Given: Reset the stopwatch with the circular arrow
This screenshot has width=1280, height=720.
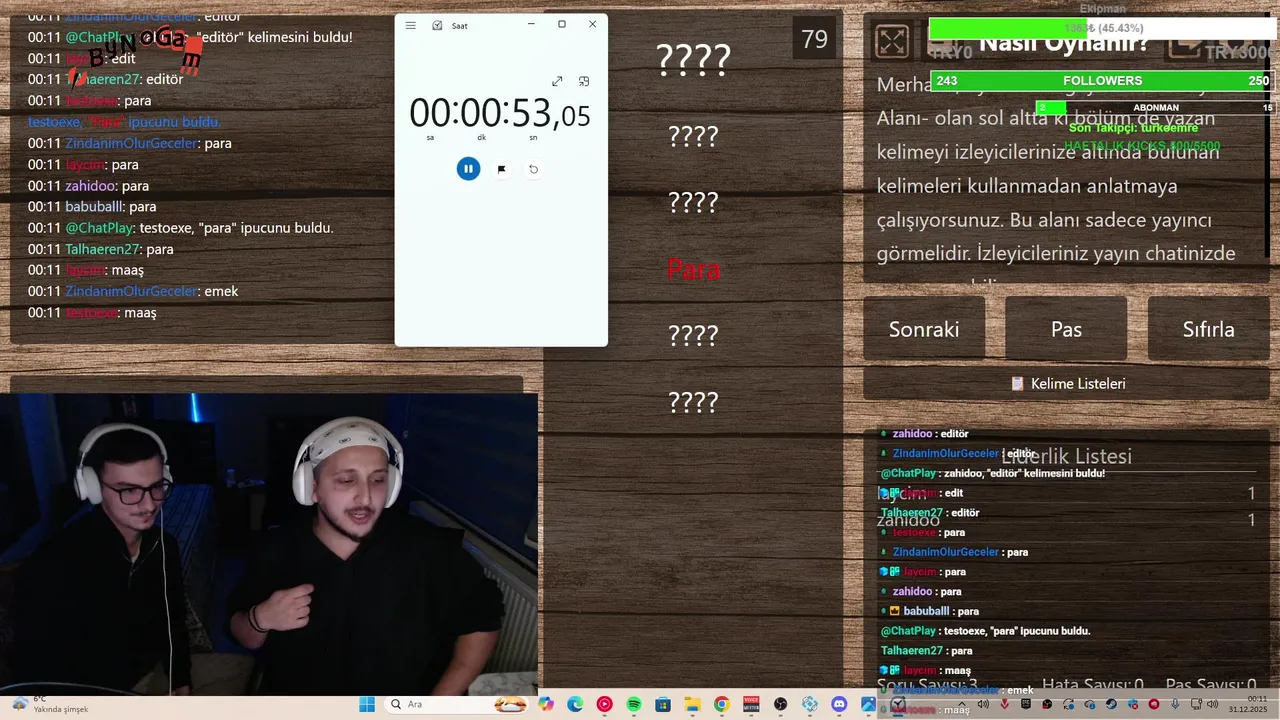Looking at the screenshot, I should (533, 169).
